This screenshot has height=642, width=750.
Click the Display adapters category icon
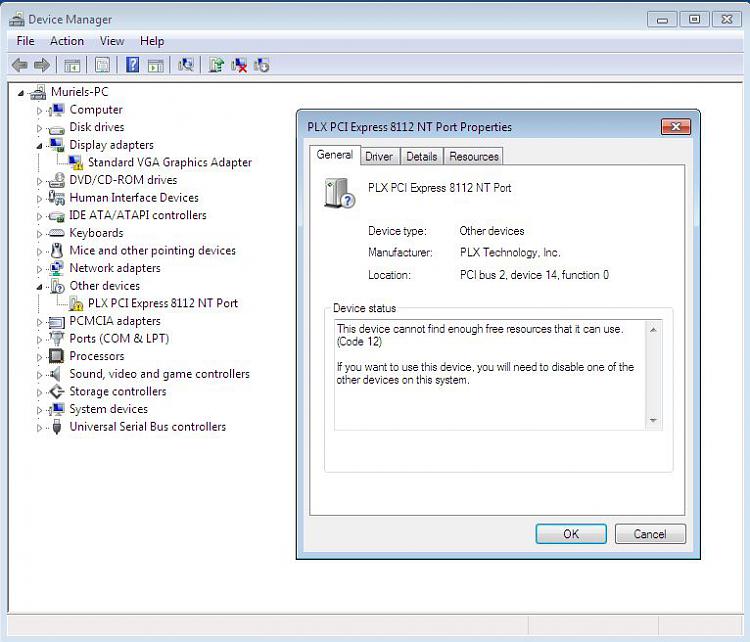pos(56,145)
